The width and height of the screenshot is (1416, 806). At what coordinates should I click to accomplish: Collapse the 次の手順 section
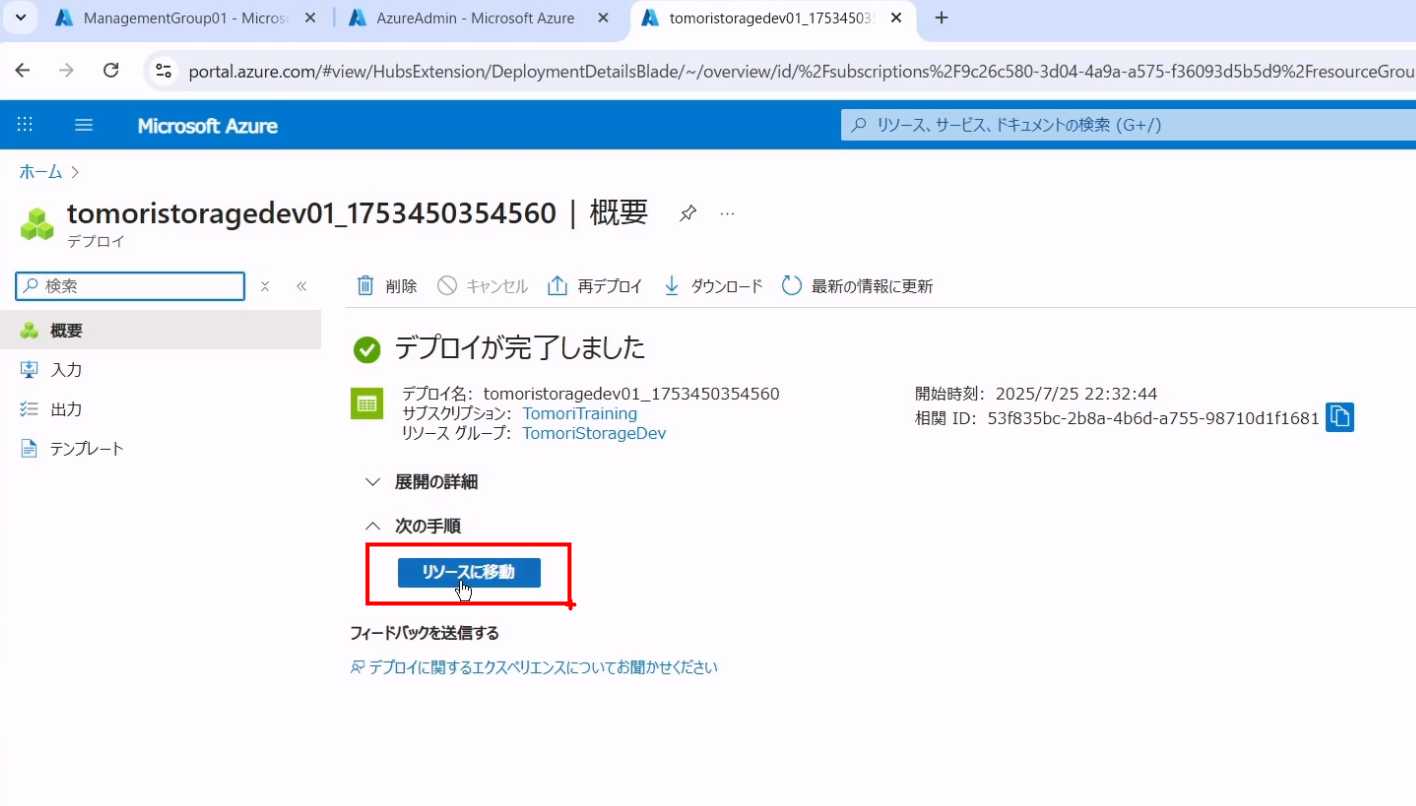(413, 526)
